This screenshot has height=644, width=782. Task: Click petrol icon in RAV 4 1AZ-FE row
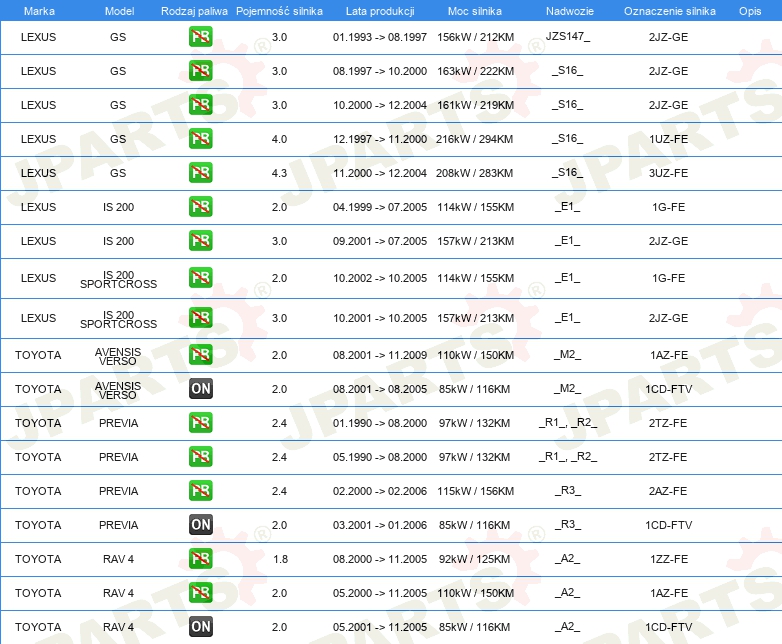tap(200, 593)
